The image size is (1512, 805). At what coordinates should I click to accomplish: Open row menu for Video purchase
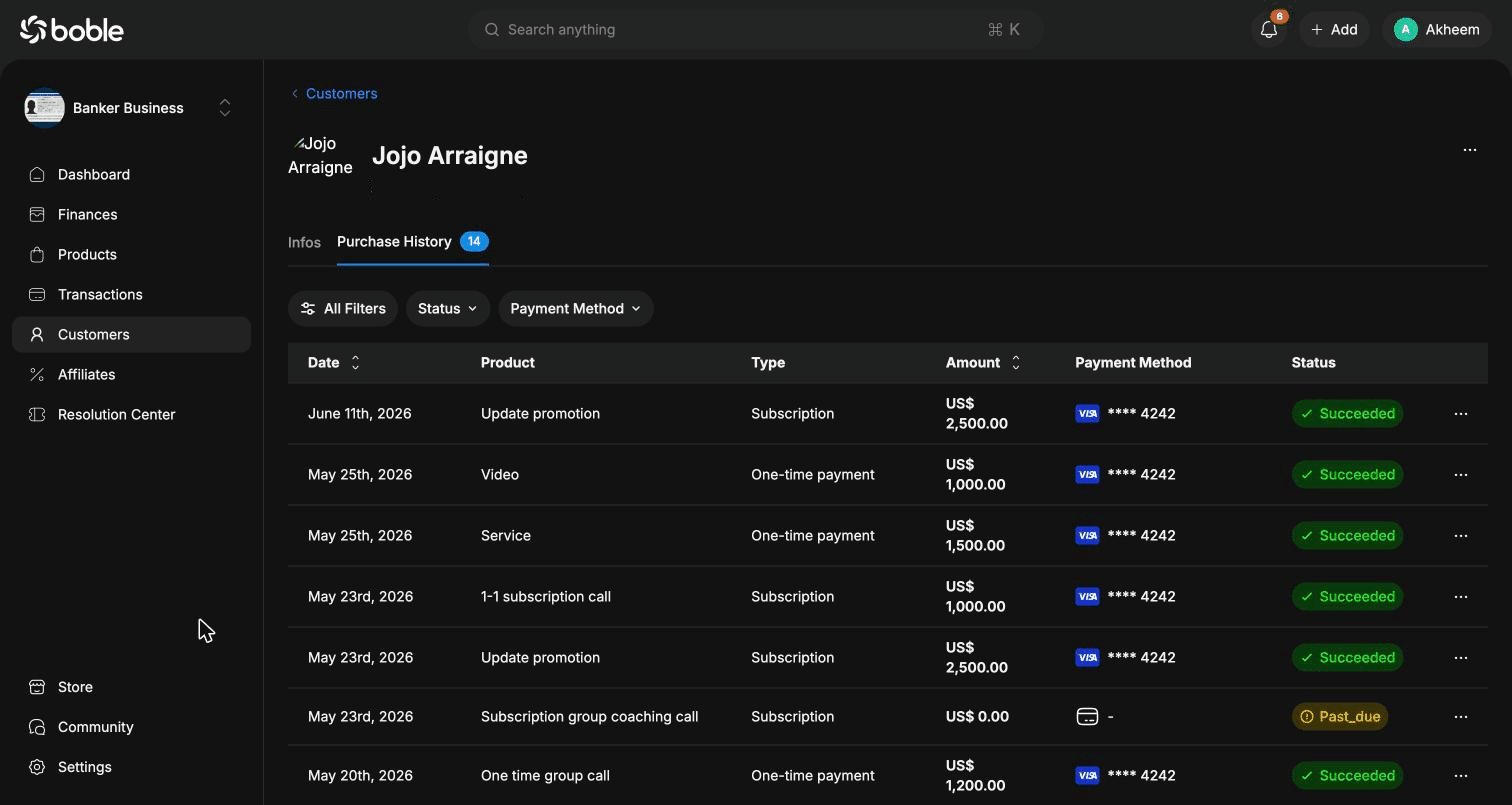click(1461, 475)
